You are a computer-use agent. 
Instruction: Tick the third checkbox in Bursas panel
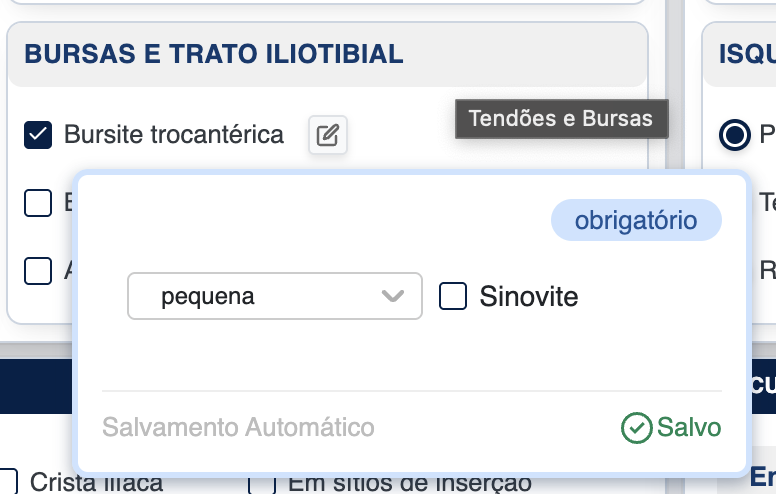pyautogui.click(x=38, y=270)
